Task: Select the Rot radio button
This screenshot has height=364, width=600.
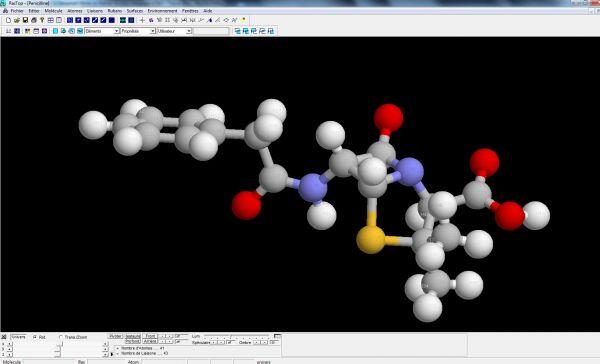Action: 35,337
